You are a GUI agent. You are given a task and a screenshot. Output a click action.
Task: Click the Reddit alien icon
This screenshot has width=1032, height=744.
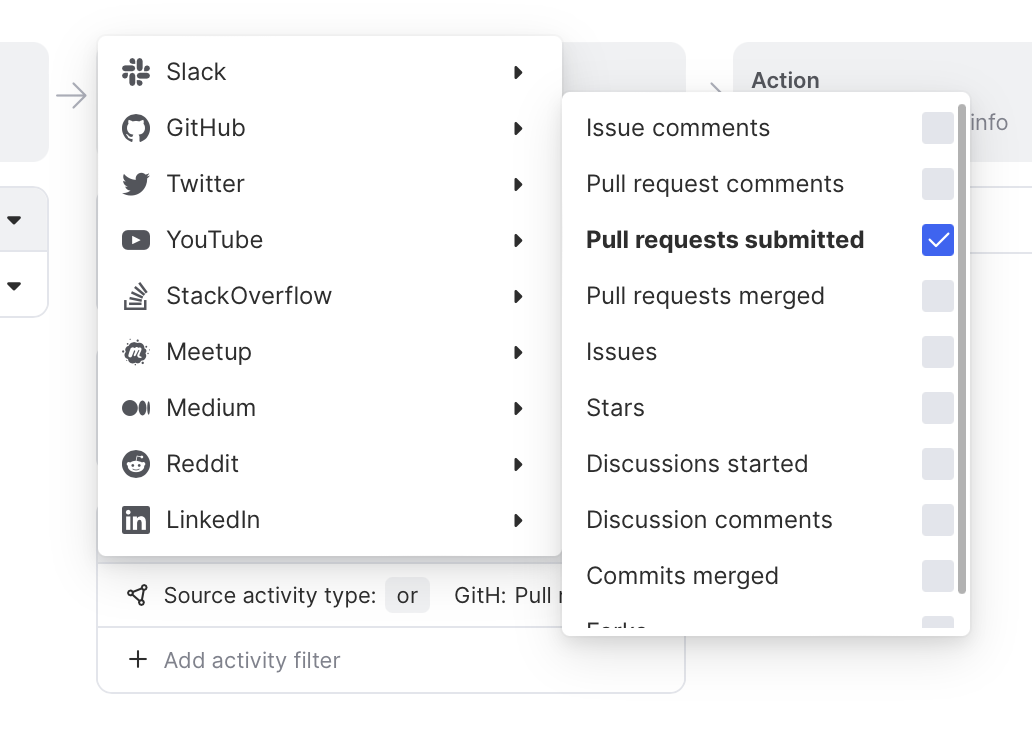point(135,464)
